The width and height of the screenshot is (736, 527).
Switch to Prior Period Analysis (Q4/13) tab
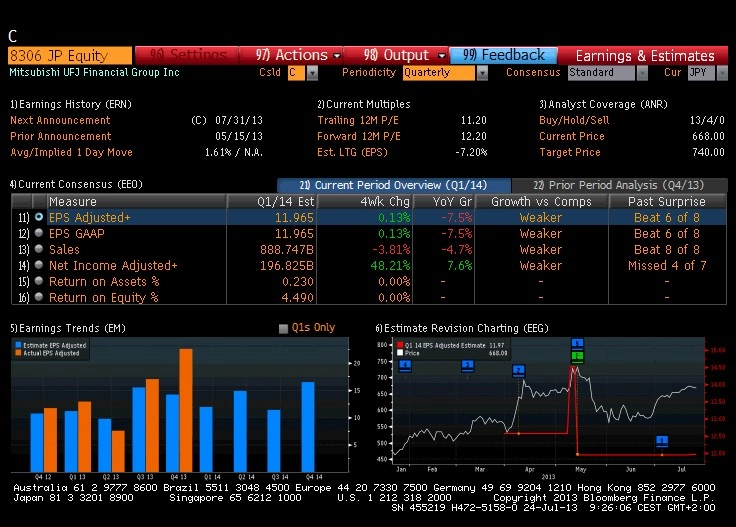pyautogui.click(x=619, y=185)
